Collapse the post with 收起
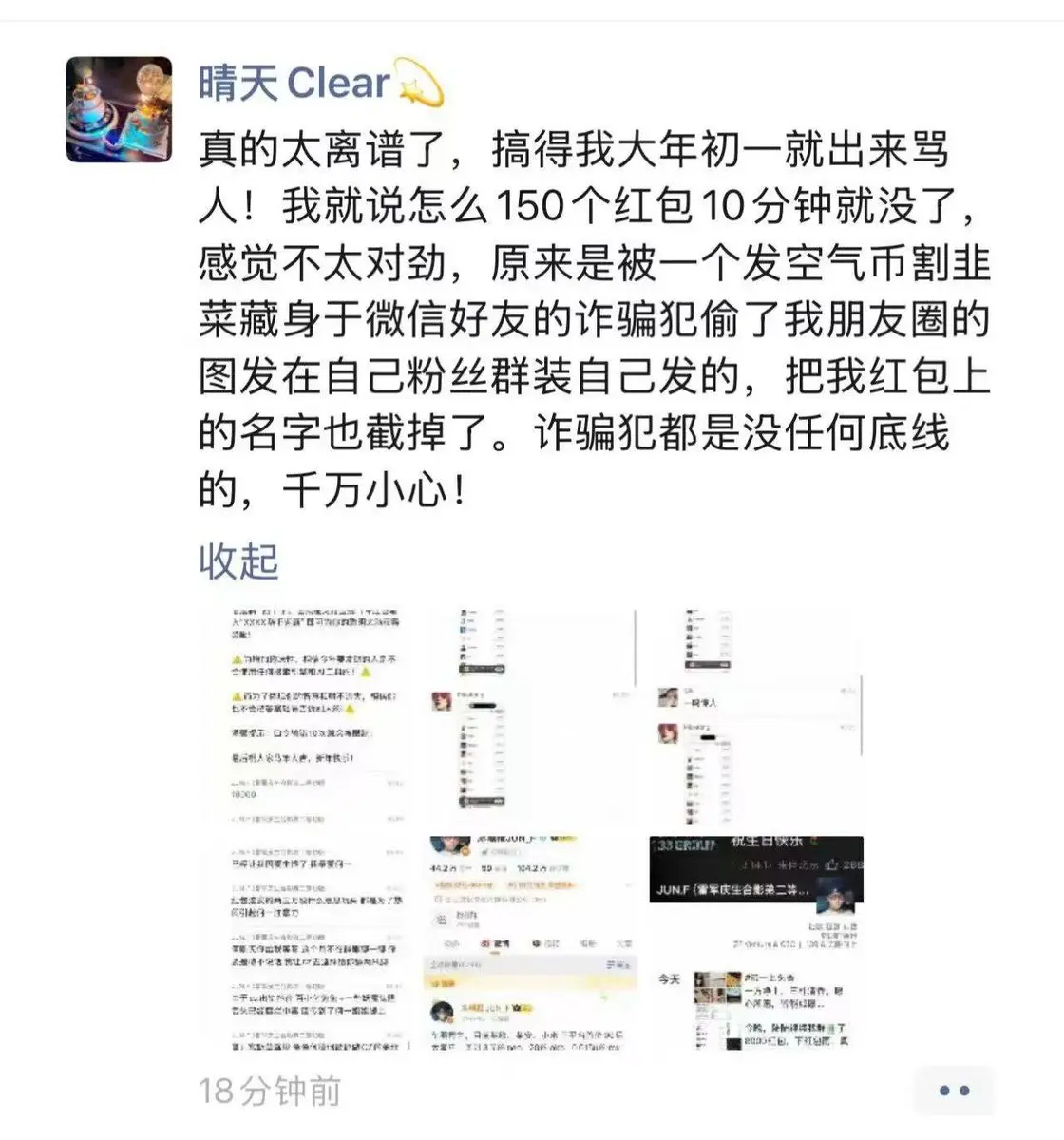Viewport: 1064px width, 1140px height. (x=238, y=560)
